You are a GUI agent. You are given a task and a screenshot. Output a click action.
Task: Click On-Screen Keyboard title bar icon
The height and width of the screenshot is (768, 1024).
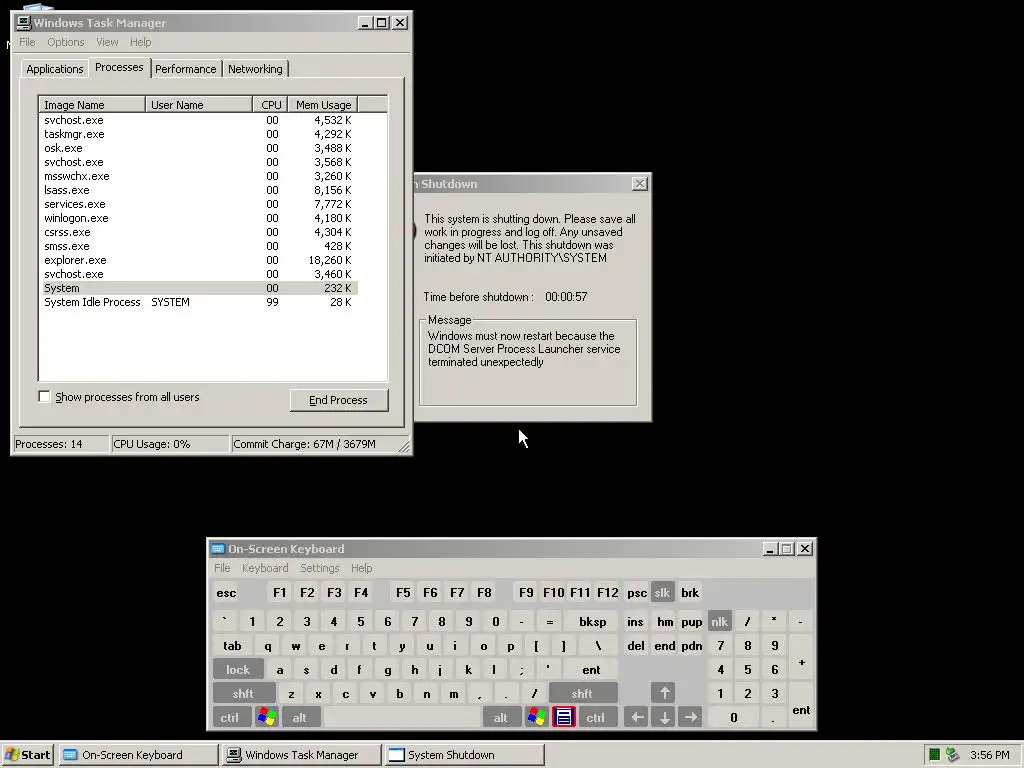click(x=218, y=549)
